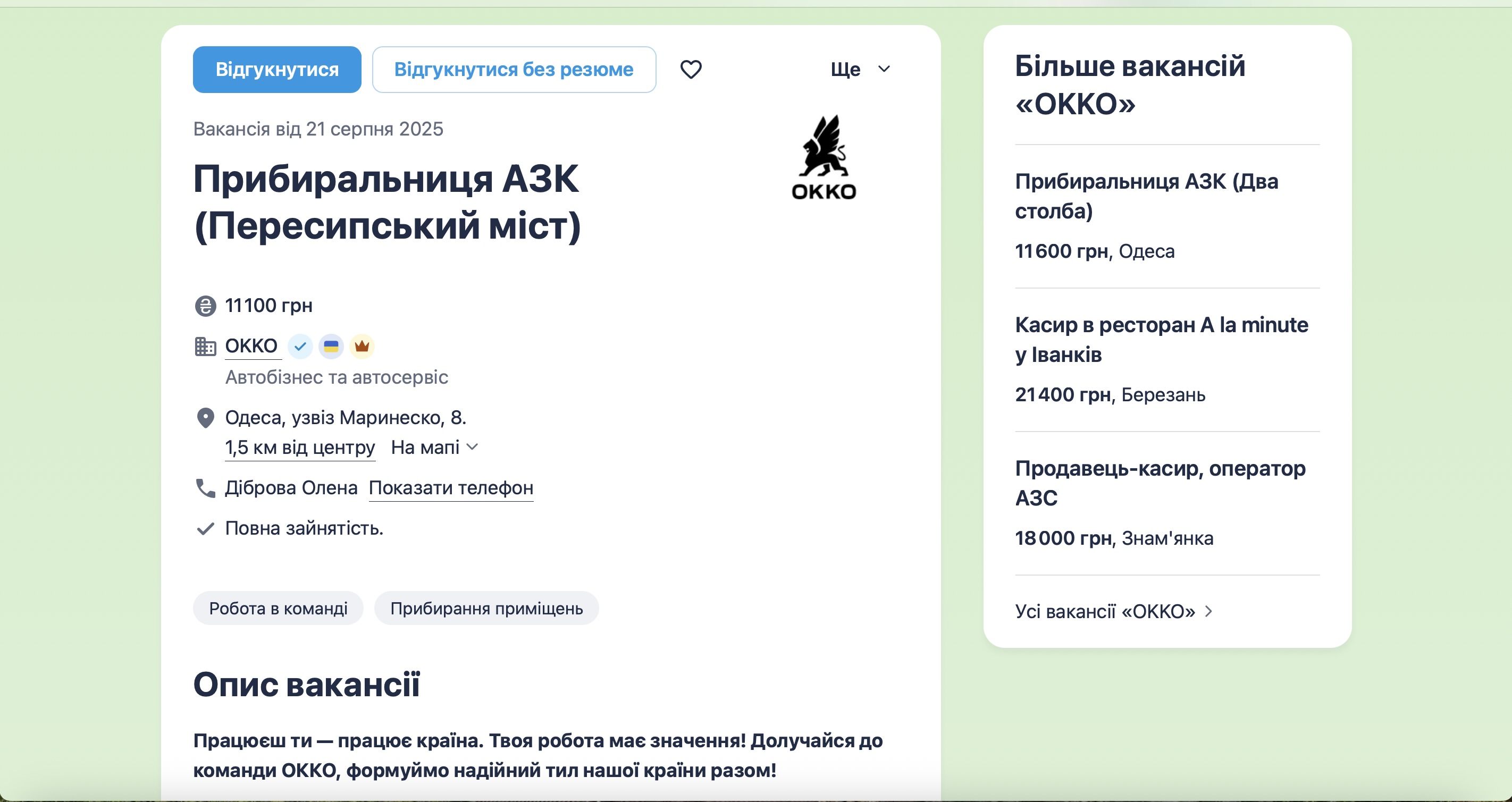Click the 1,5 км від центру link
Screen dimensions: 1512x802
[x=300, y=448]
